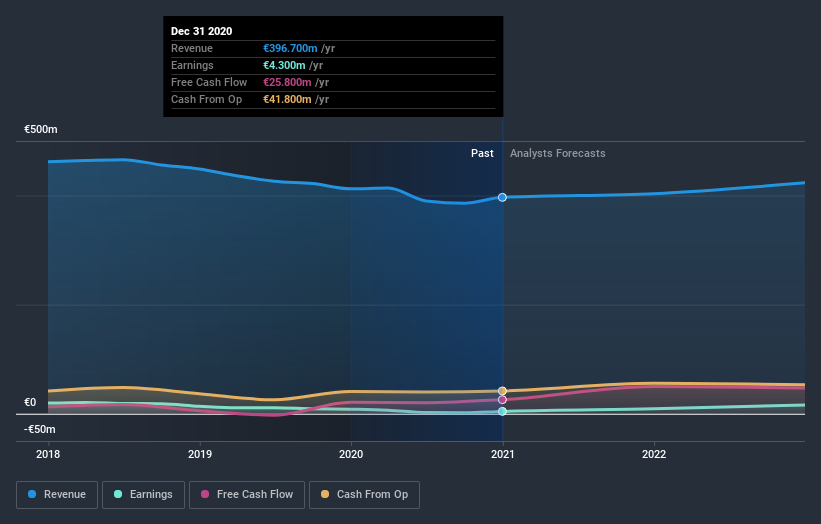Click the Cash From Op label in tooltip

tap(206, 99)
